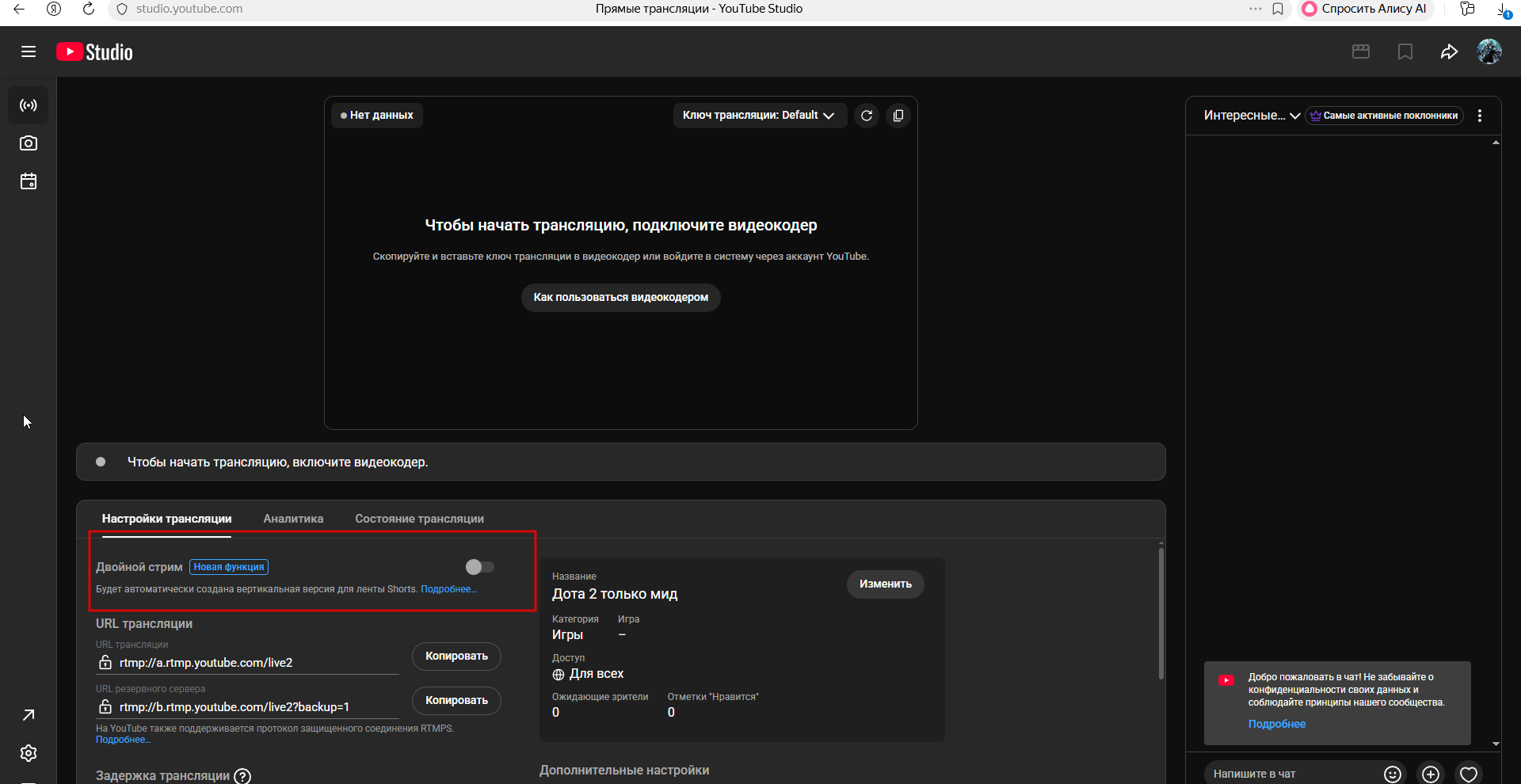Click the bookmark icon in Studio header
The image size is (1521, 784).
point(1405,51)
